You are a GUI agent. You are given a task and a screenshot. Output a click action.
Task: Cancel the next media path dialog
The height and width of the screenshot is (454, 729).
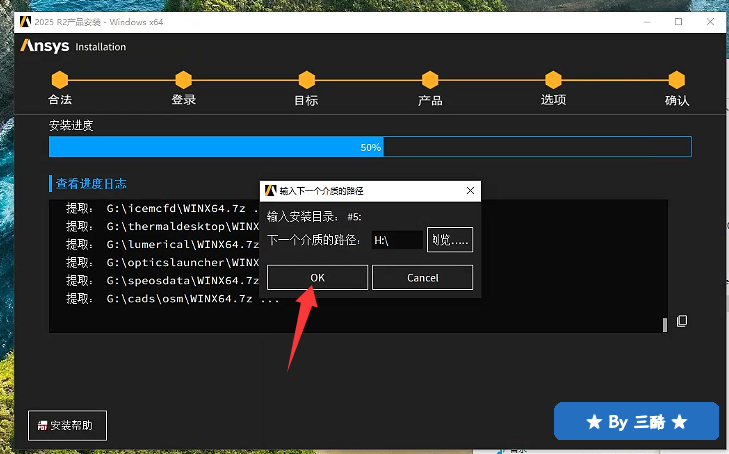(x=422, y=277)
